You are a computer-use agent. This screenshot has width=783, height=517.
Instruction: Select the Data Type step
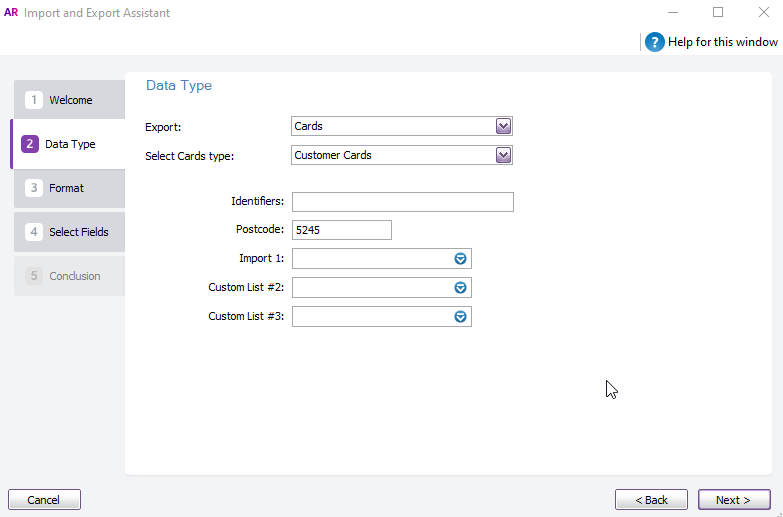pos(70,144)
